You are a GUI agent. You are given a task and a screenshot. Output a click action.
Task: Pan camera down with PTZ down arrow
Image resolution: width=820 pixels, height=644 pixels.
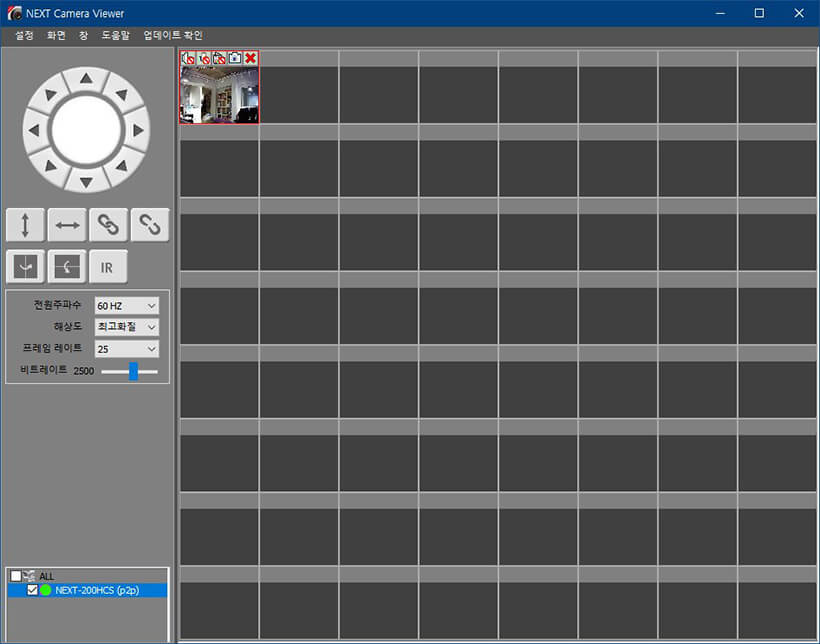pyautogui.click(x=86, y=182)
